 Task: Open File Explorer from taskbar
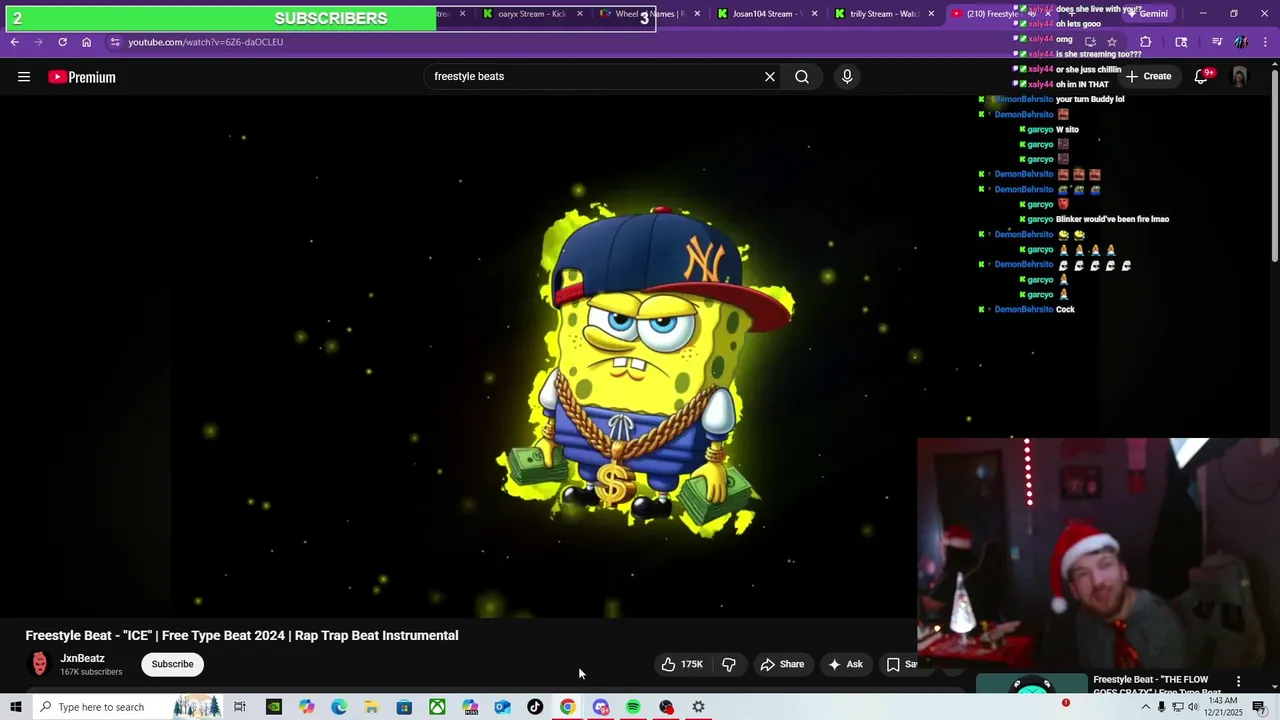coord(371,707)
